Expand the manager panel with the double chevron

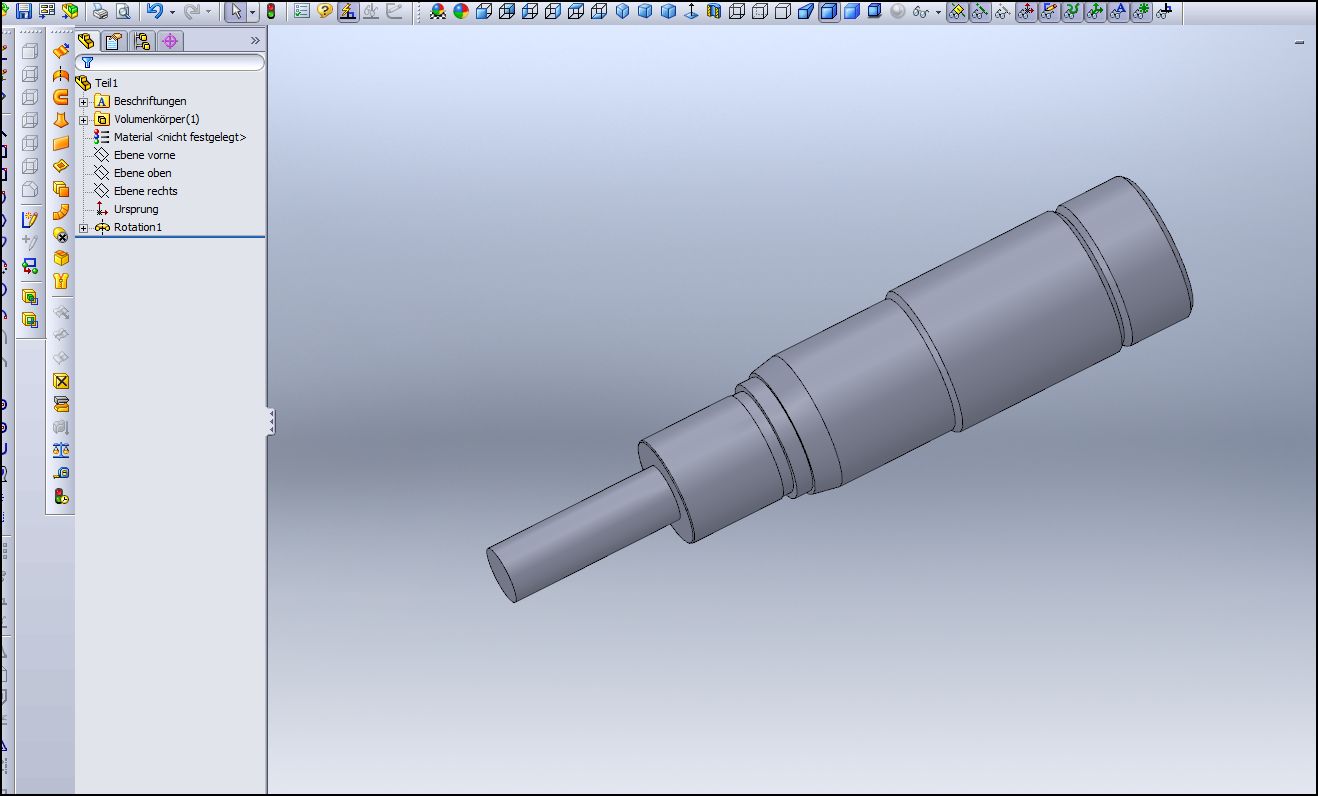255,40
